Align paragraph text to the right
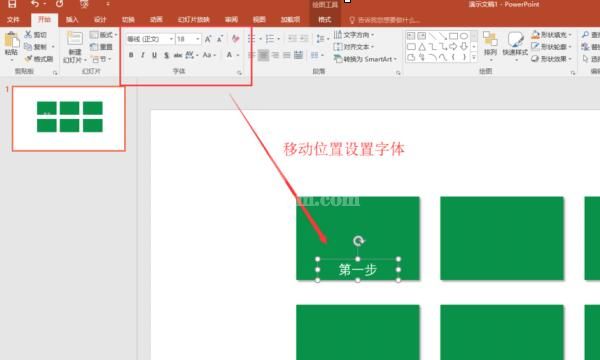 pos(275,55)
